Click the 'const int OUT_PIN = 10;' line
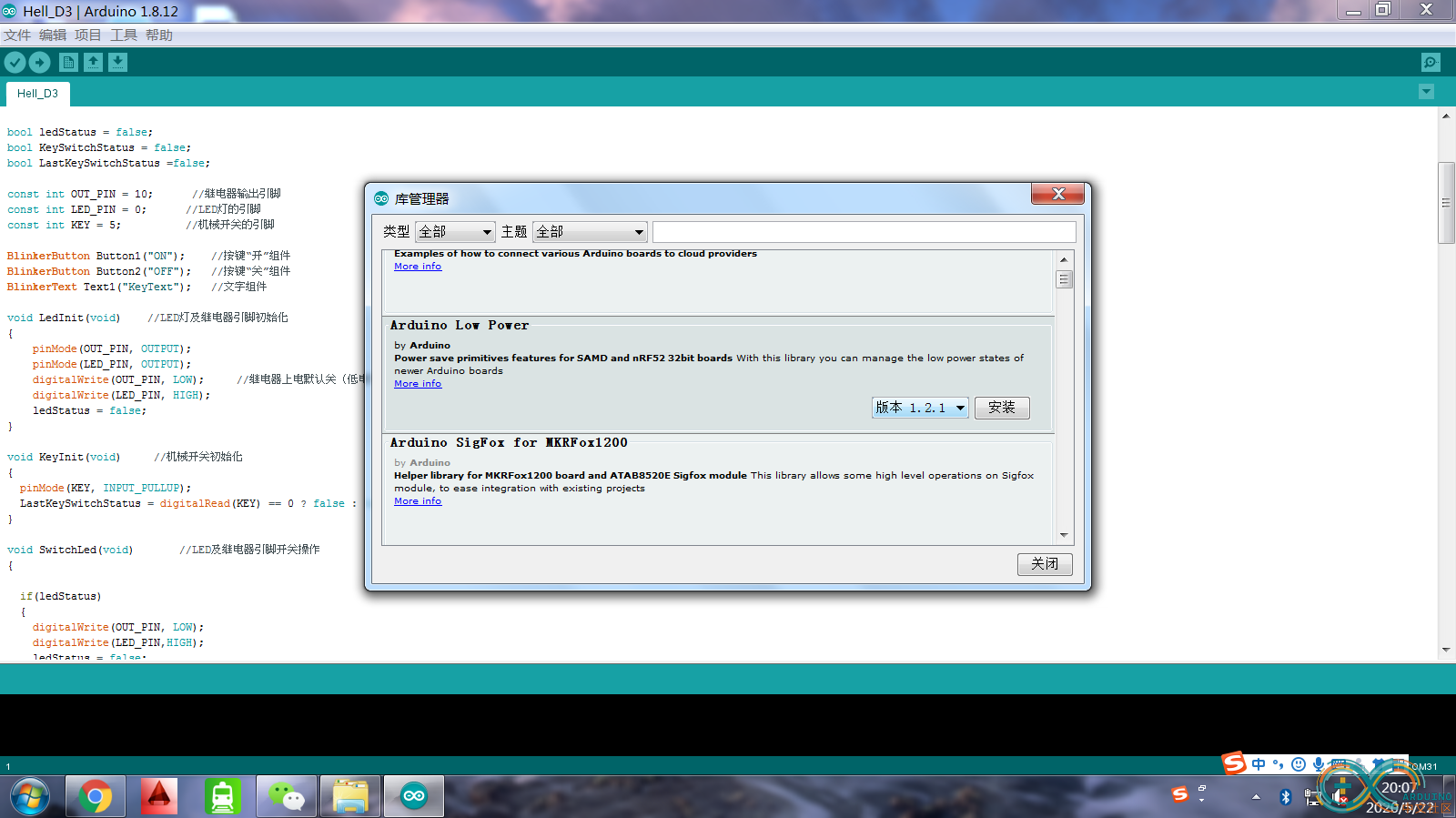1456x818 pixels. click(80, 195)
